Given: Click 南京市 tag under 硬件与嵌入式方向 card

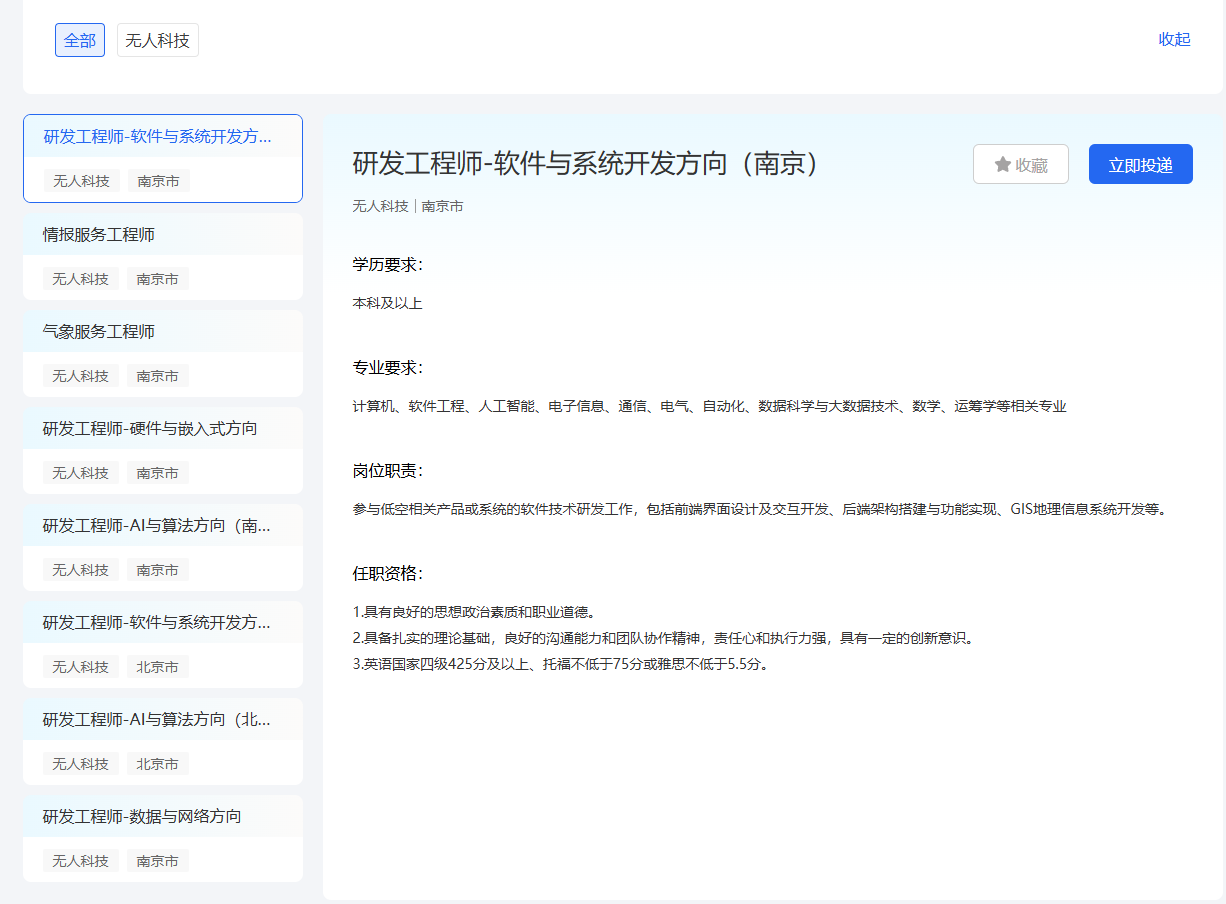Looking at the screenshot, I should (158, 473).
